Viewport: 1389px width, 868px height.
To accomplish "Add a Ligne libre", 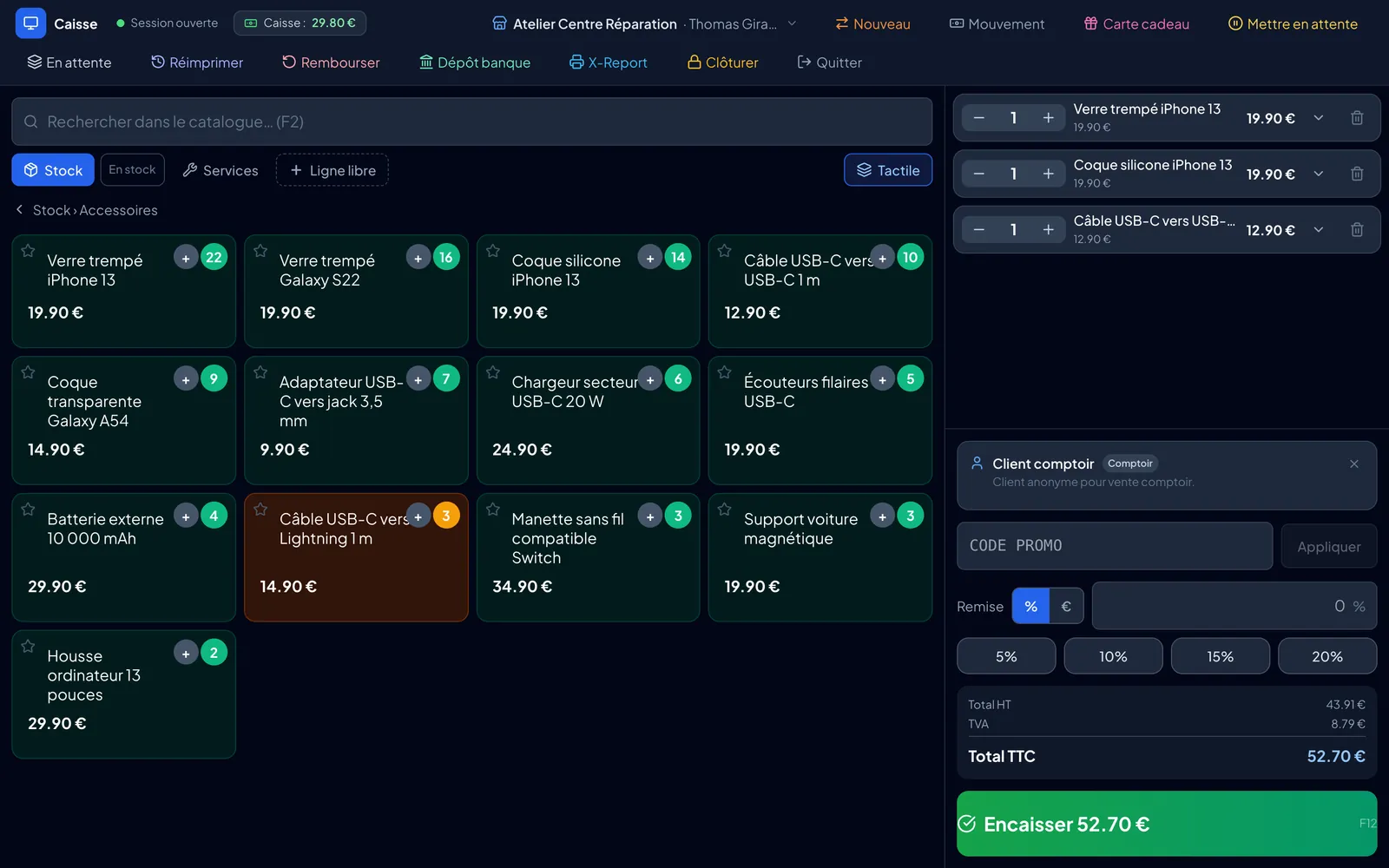I will coord(332,170).
